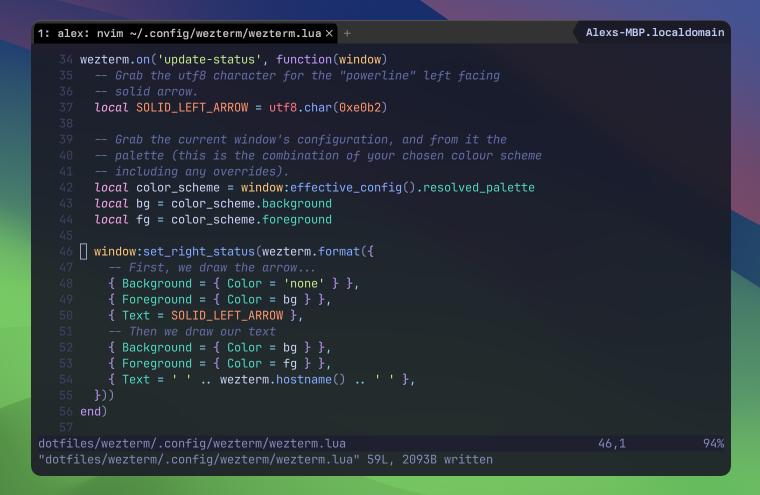Click 94% scroll percentage
The width and height of the screenshot is (760, 495).
coord(713,444)
